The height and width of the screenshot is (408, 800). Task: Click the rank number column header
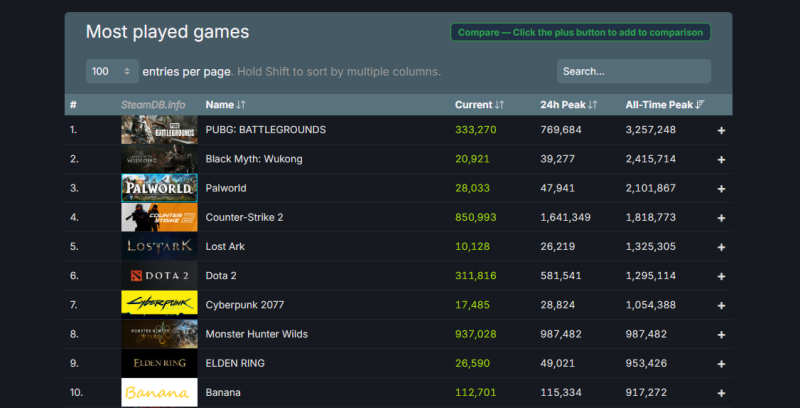click(73, 104)
